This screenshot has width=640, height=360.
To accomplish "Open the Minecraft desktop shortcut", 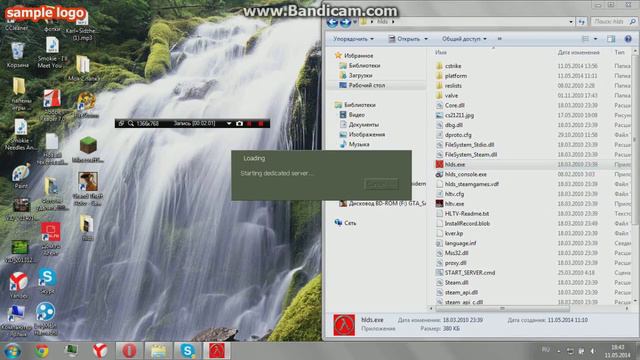I will coord(88,150).
